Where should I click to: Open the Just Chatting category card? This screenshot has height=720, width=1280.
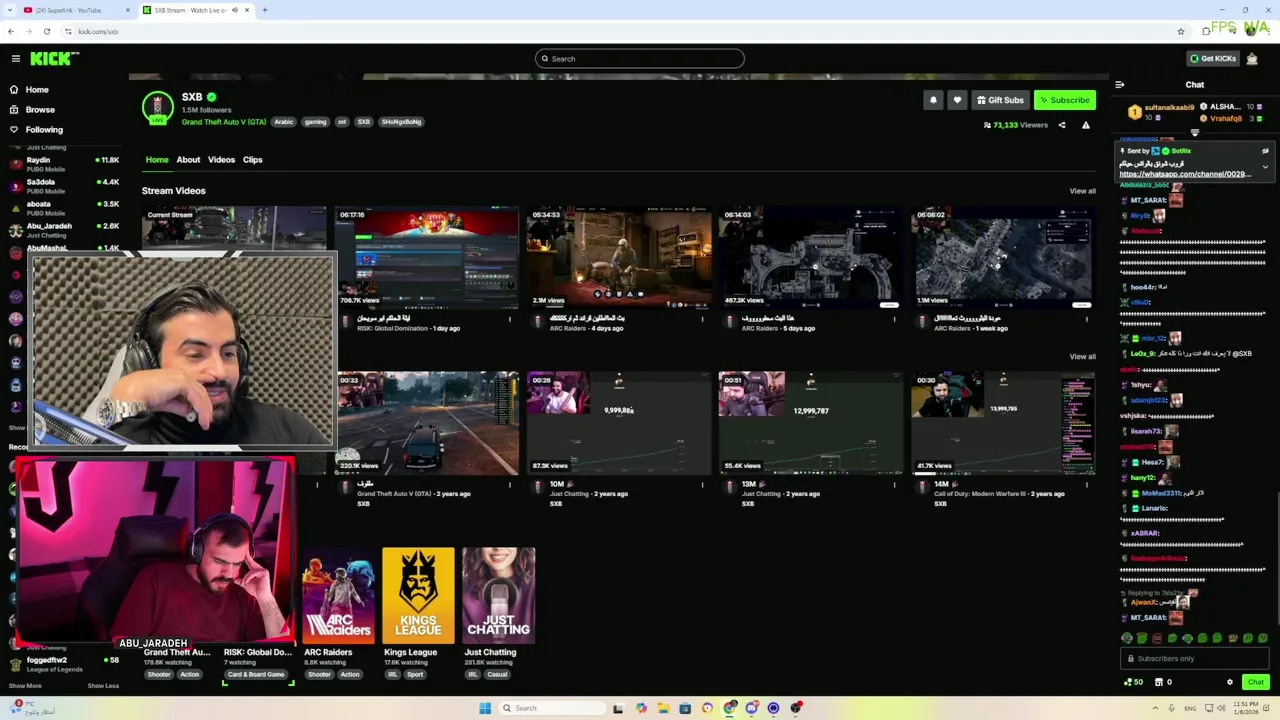click(x=498, y=594)
